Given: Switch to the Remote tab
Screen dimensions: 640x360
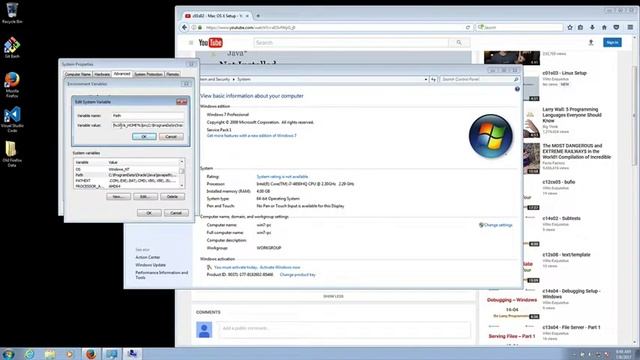Looking at the screenshot, I should [x=172, y=74].
